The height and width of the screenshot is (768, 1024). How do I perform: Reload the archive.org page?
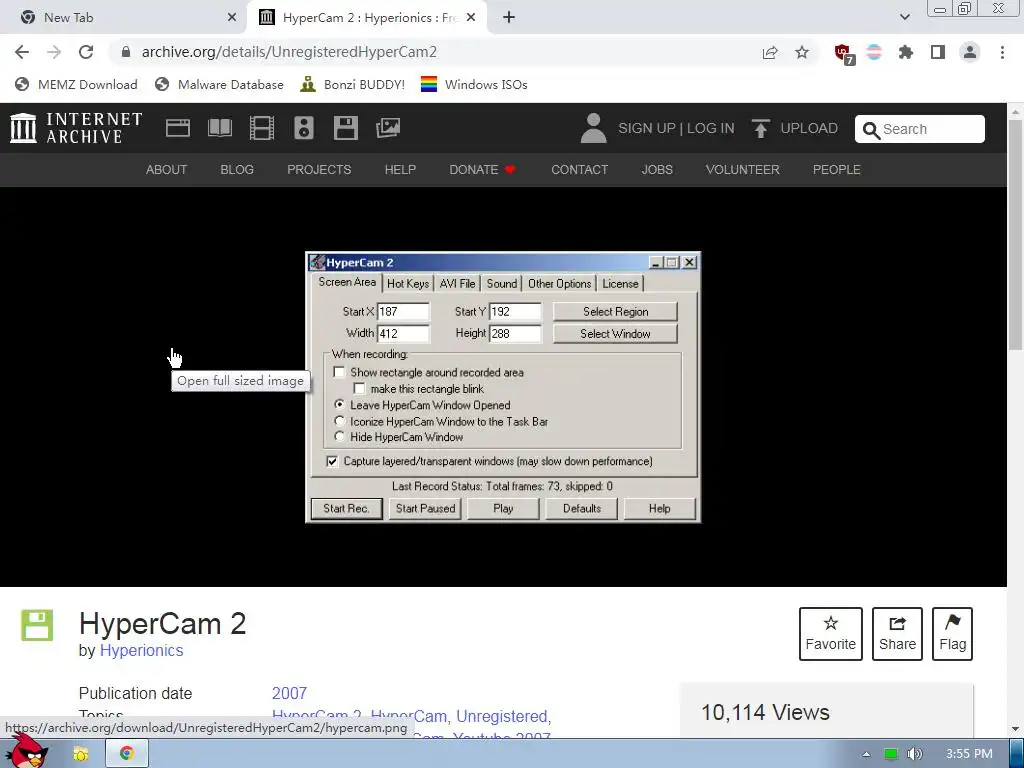(86, 52)
